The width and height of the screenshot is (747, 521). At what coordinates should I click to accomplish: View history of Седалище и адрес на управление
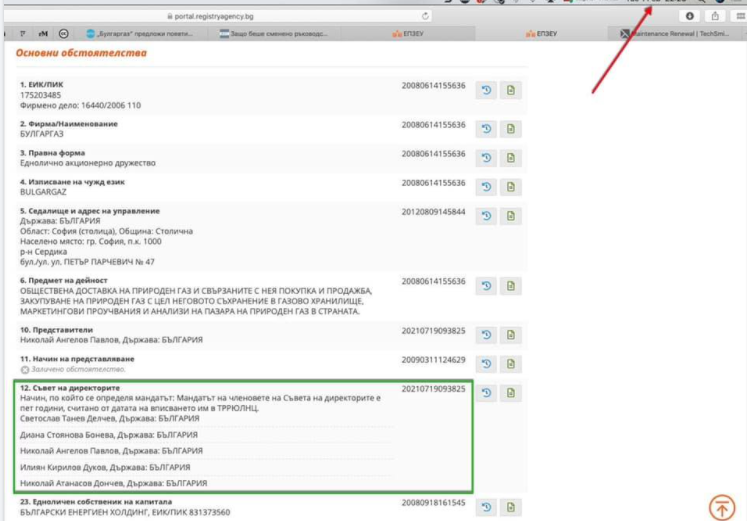486,216
